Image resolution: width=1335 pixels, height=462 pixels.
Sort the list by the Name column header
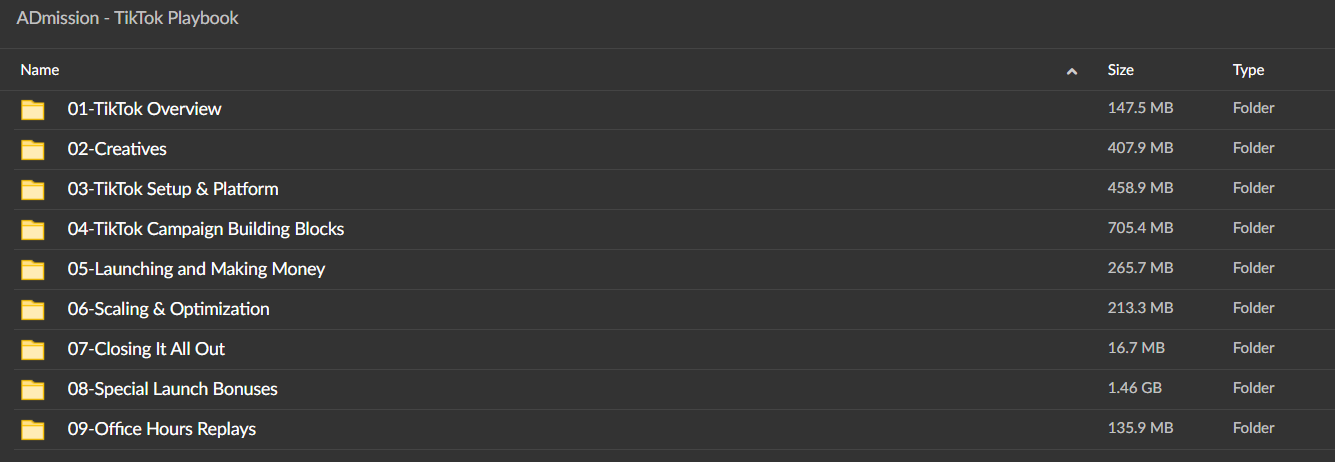(x=40, y=70)
